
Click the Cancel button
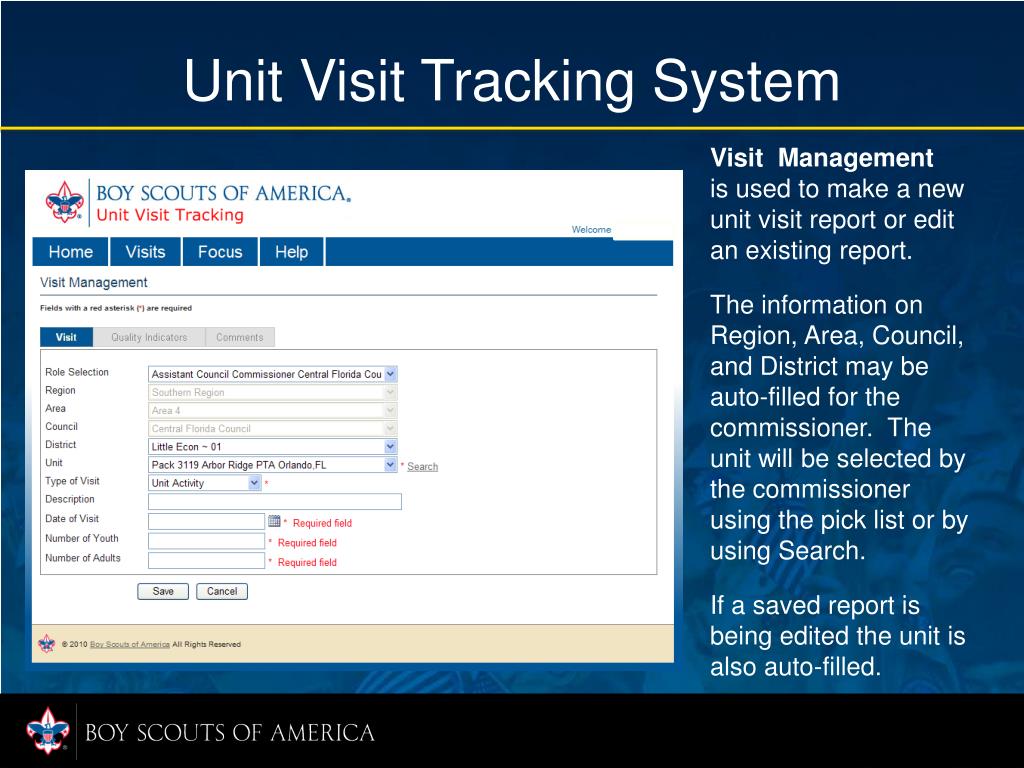click(222, 591)
